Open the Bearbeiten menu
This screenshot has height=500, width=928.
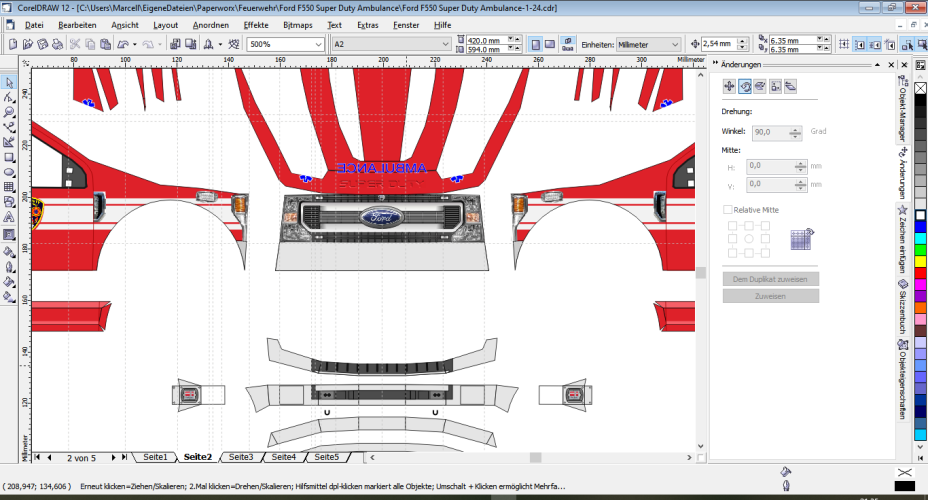click(x=77, y=25)
